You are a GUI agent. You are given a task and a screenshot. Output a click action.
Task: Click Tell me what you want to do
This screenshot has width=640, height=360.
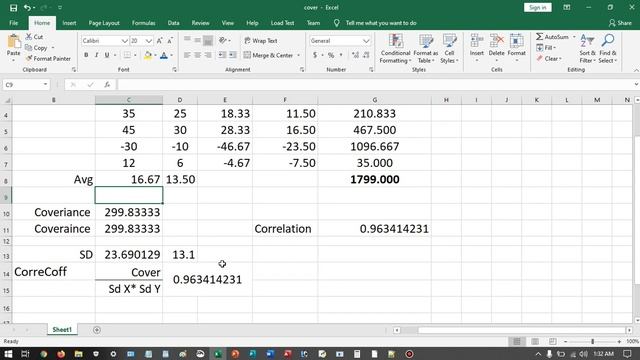pos(381,23)
